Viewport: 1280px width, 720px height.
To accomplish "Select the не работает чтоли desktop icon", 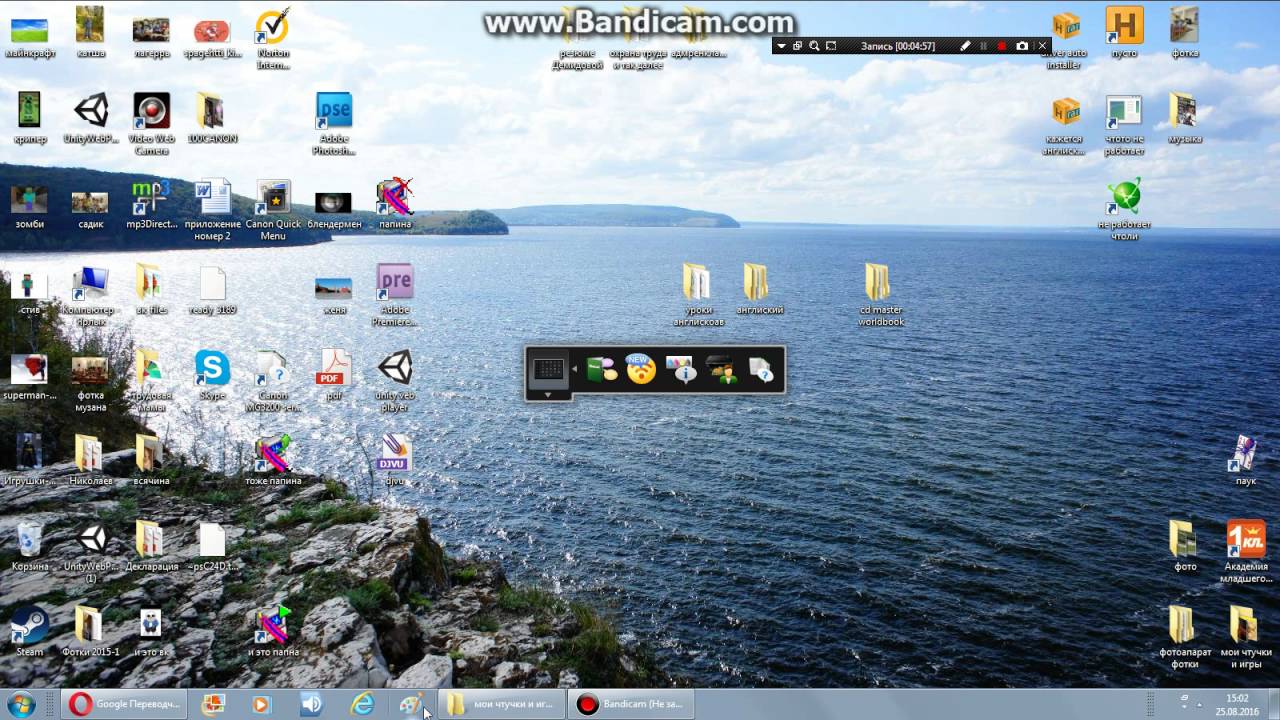I will (x=1125, y=209).
